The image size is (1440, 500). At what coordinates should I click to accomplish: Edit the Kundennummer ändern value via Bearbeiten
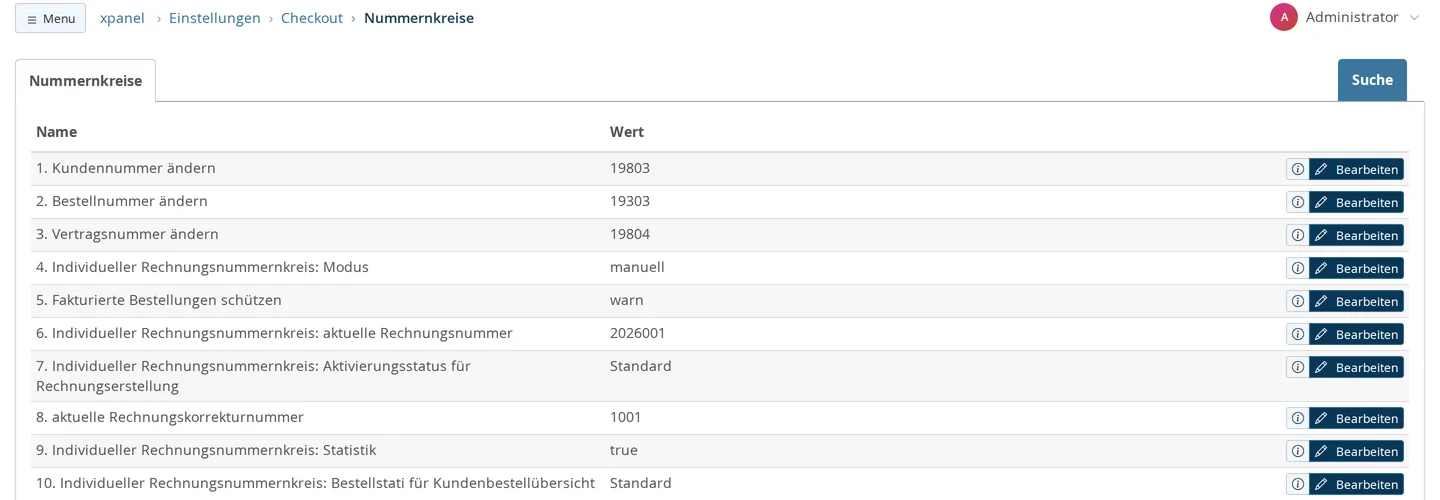[x=1356, y=169]
